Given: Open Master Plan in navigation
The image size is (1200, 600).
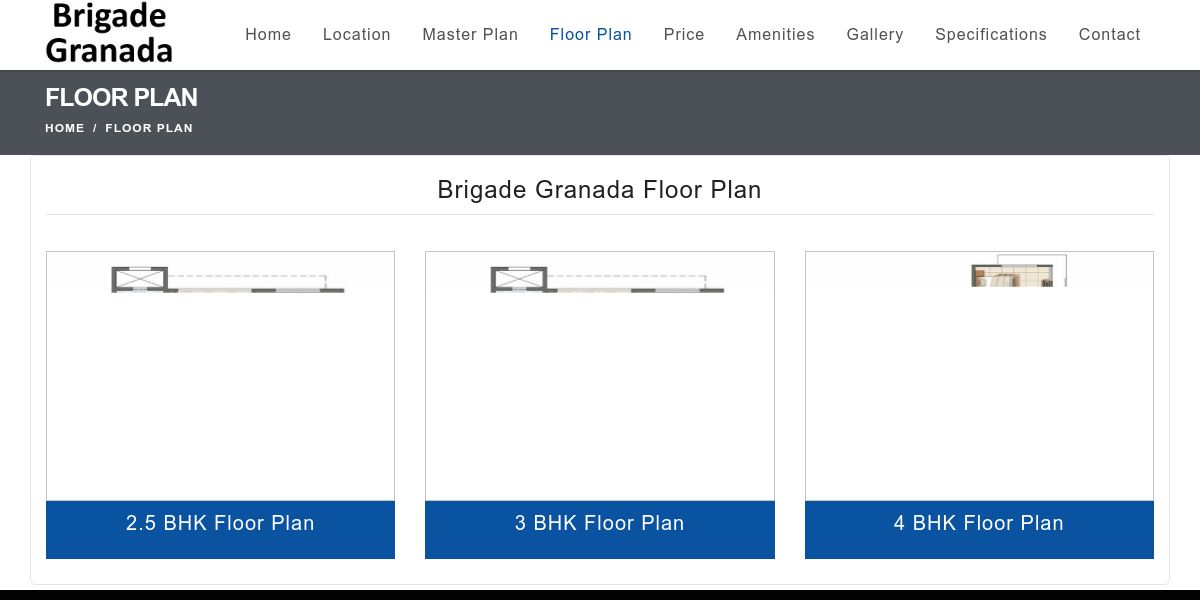Looking at the screenshot, I should pos(470,34).
